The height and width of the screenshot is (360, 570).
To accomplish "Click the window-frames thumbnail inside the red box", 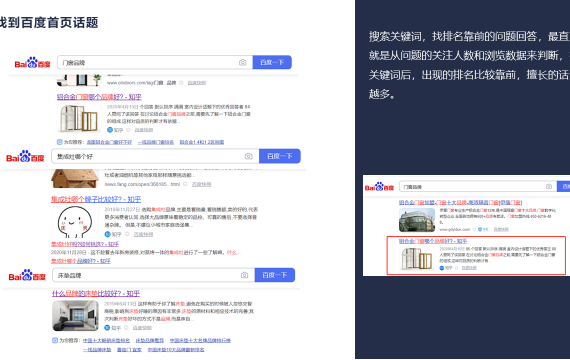I will [x=417, y=259].
